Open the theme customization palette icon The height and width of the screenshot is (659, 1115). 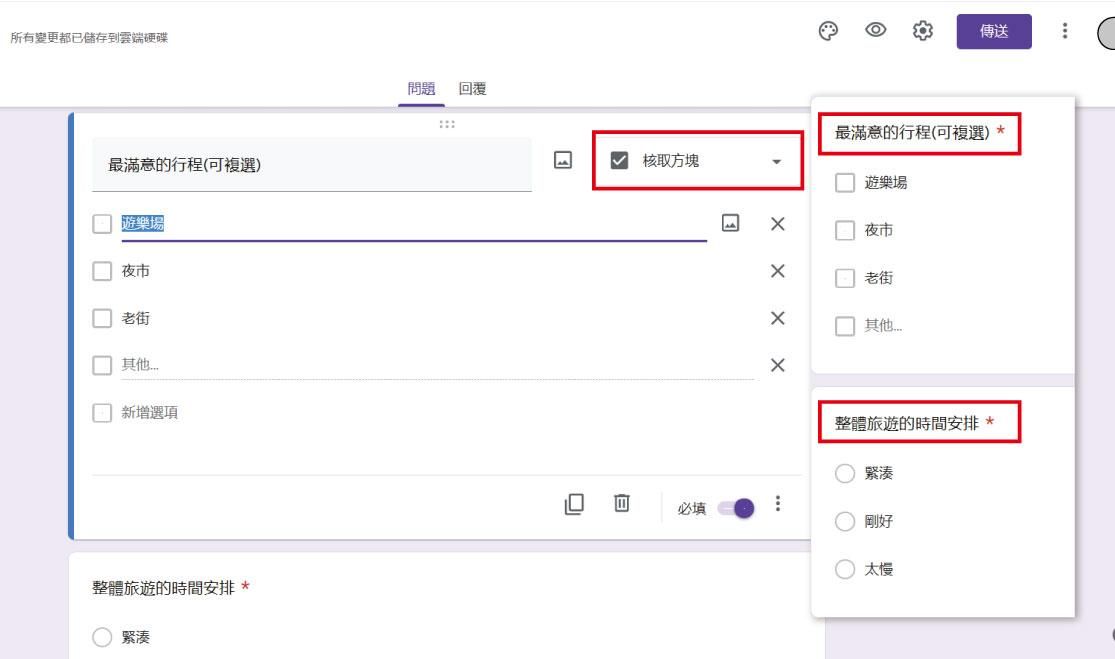pyautogui.click(x=827, y=31)
